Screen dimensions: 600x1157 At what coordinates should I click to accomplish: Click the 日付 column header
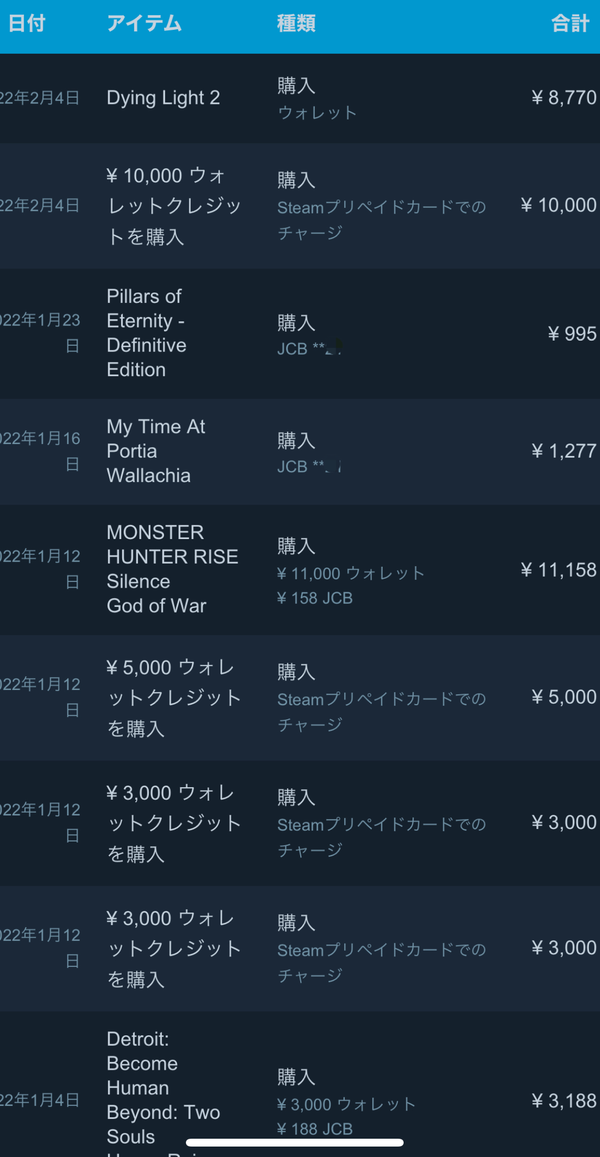coord(27,24)
